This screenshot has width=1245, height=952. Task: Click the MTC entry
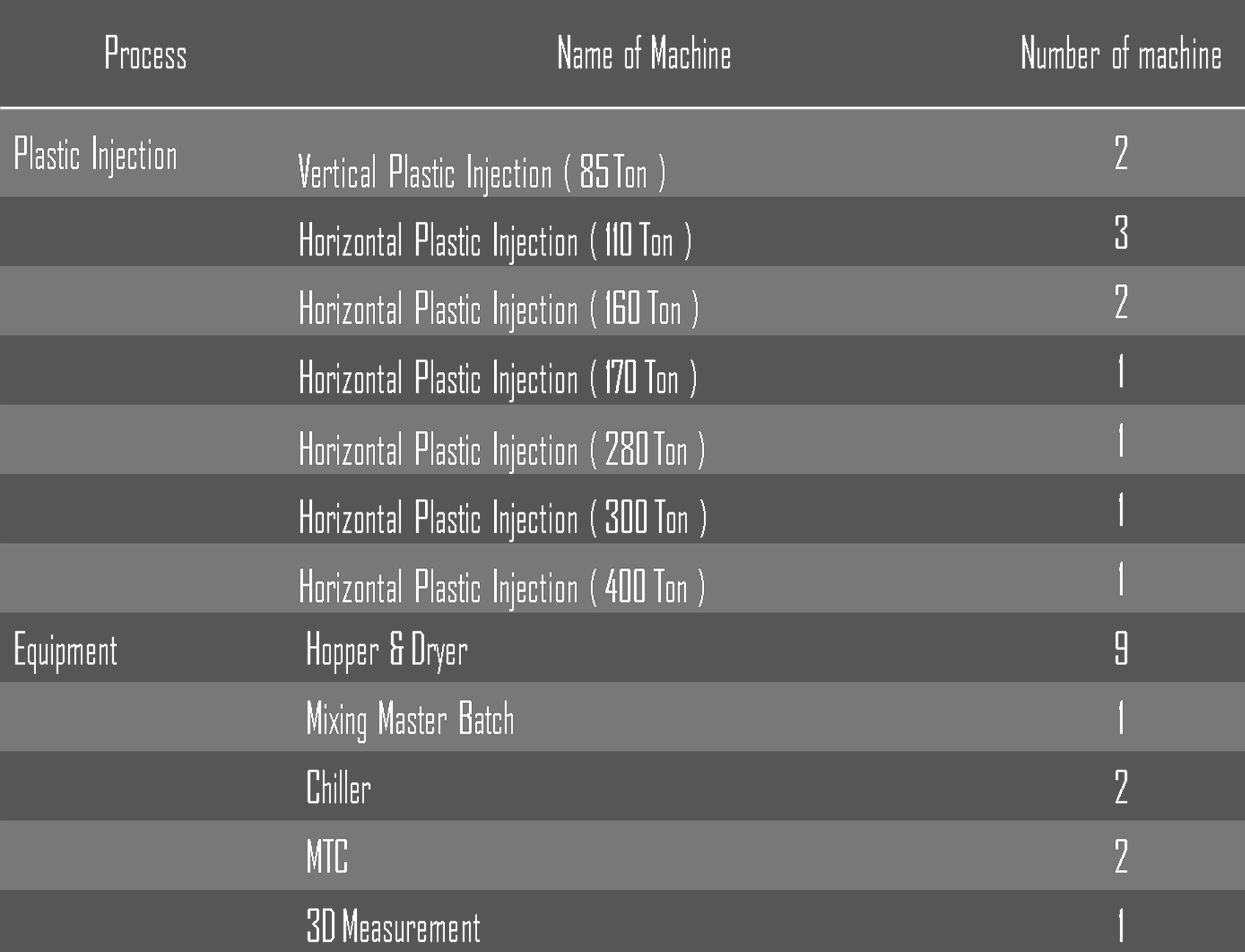click(x=327, y=857)
